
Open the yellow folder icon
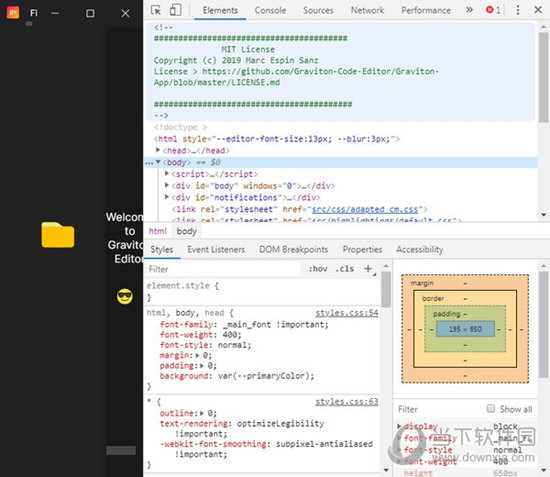pyautogui.click(x=58, y=235)
